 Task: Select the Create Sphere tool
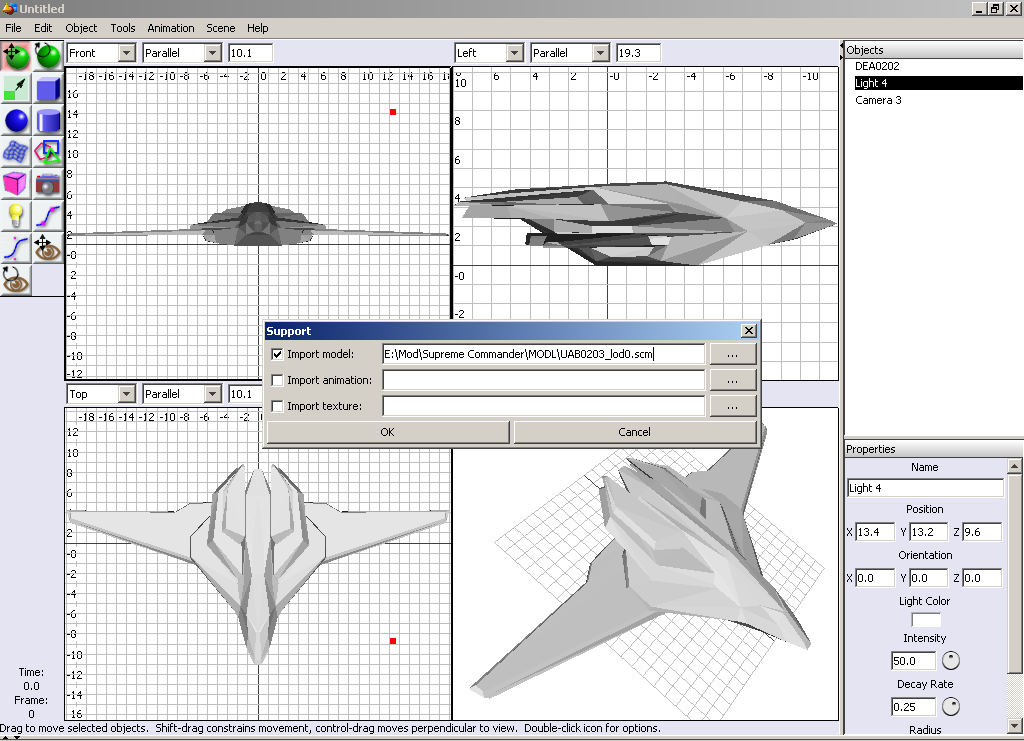pos(16,121)
